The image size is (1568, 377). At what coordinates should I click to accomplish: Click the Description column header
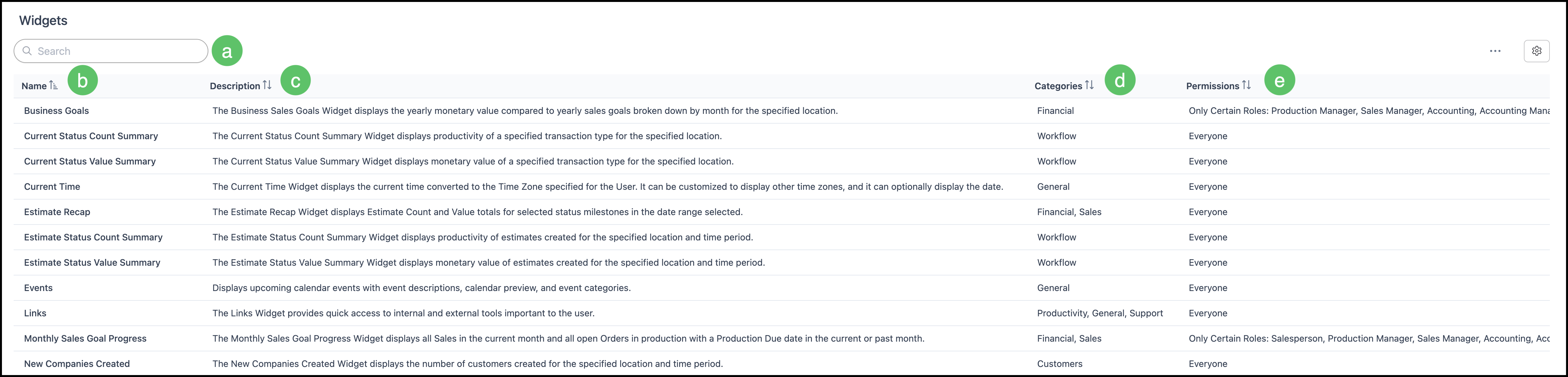[235, 86]
